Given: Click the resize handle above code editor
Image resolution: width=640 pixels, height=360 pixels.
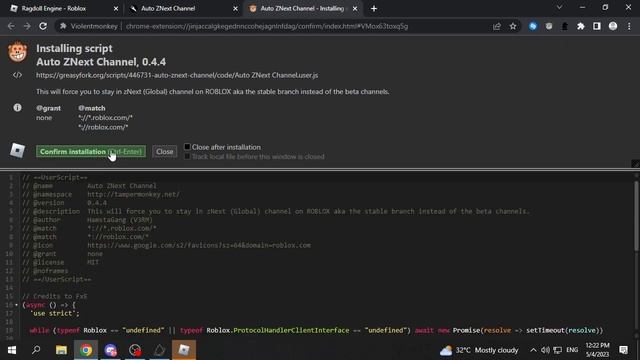Looking at the screenshot, I should (636, 163).
